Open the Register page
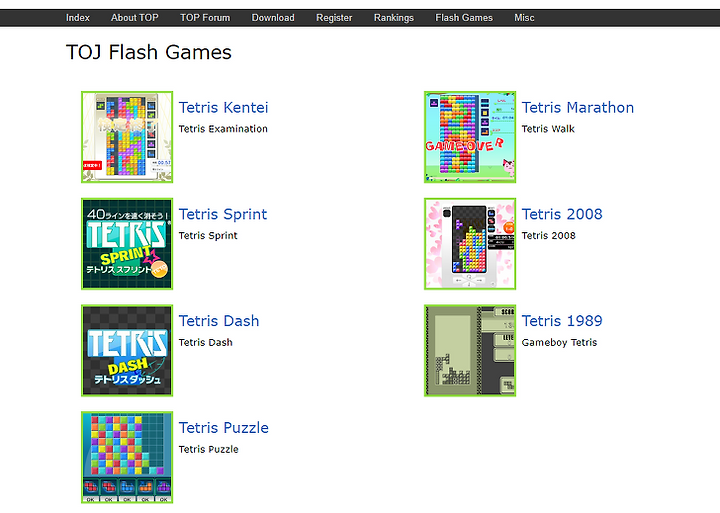The width and height of the screenshot is (720, 513). click(x=334, y=18)
